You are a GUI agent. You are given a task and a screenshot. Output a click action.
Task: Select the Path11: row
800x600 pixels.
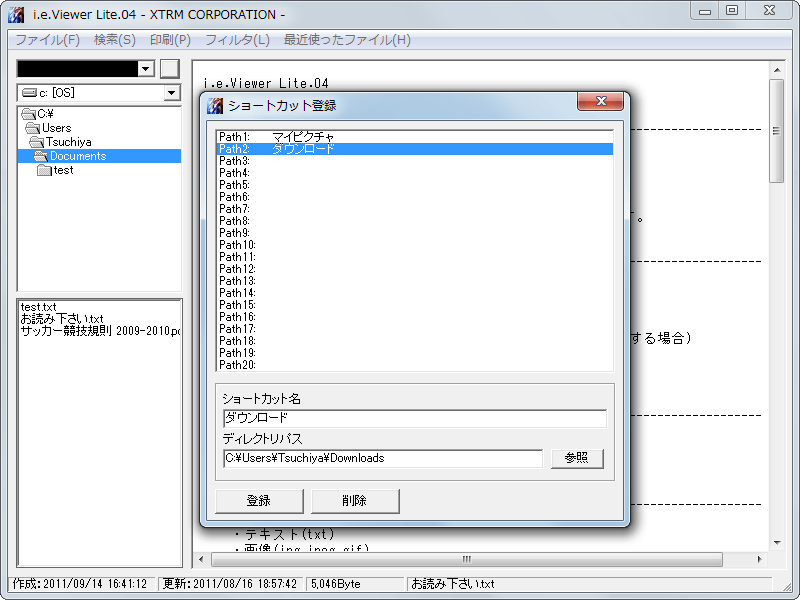click(x=414, y=257)
